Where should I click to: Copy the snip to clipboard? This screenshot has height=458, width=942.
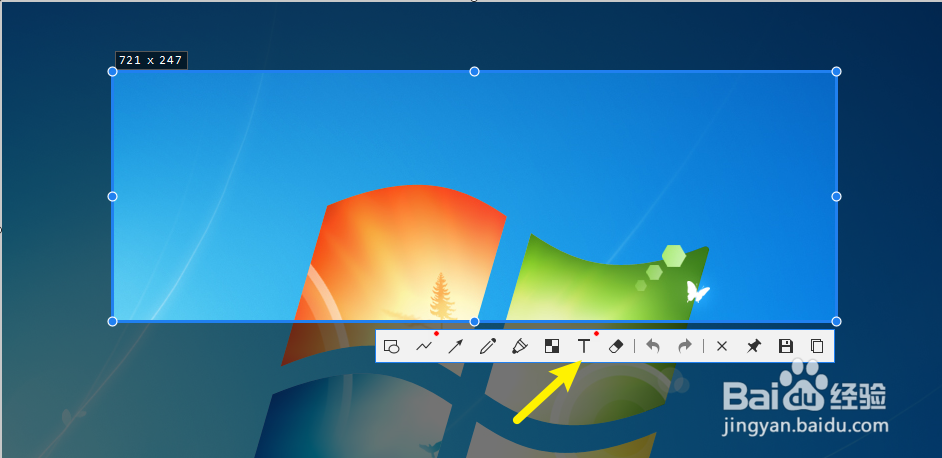pyautogui.click(x=816, y=346)
